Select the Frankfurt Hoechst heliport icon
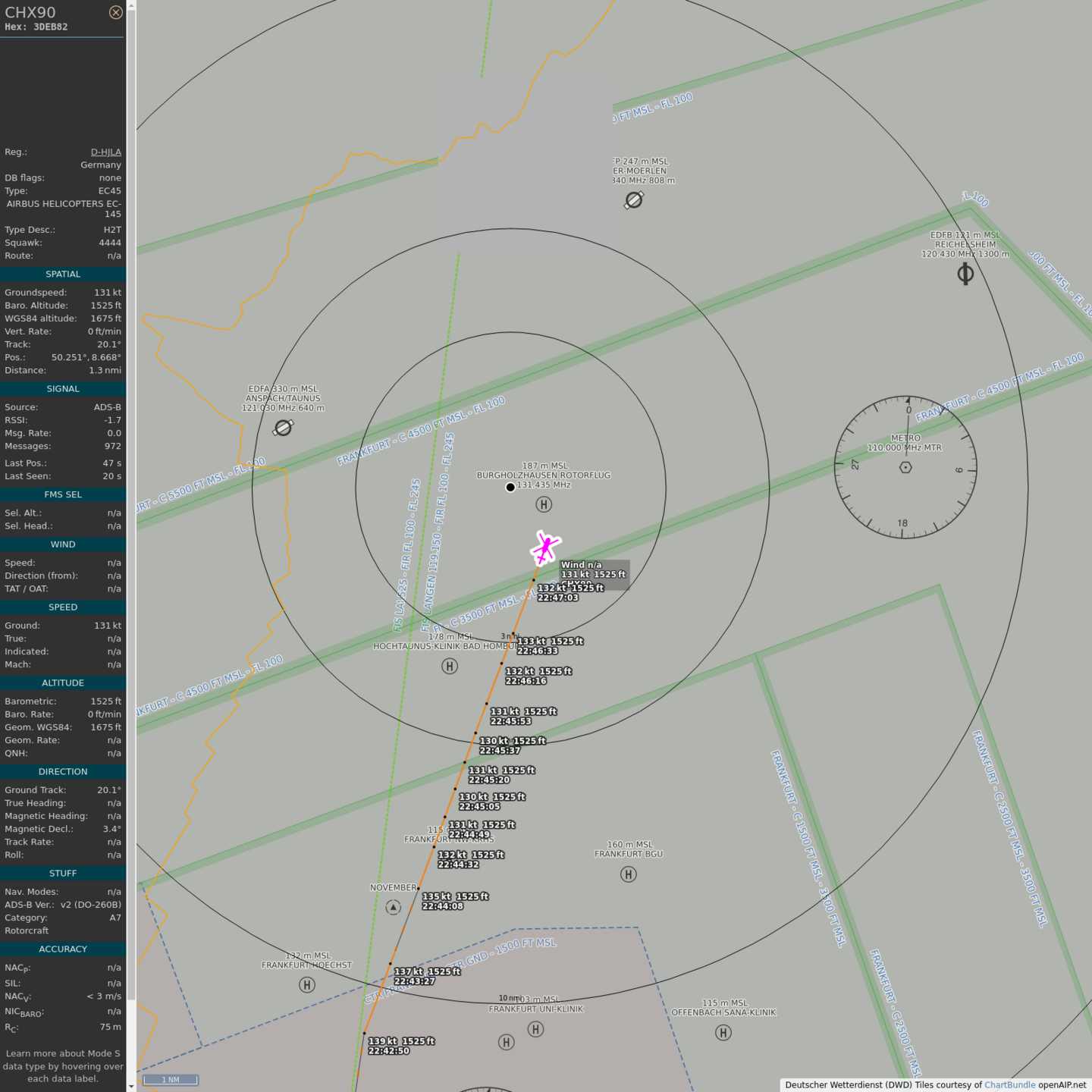1092x1092 pixels. tap(307, 985)
